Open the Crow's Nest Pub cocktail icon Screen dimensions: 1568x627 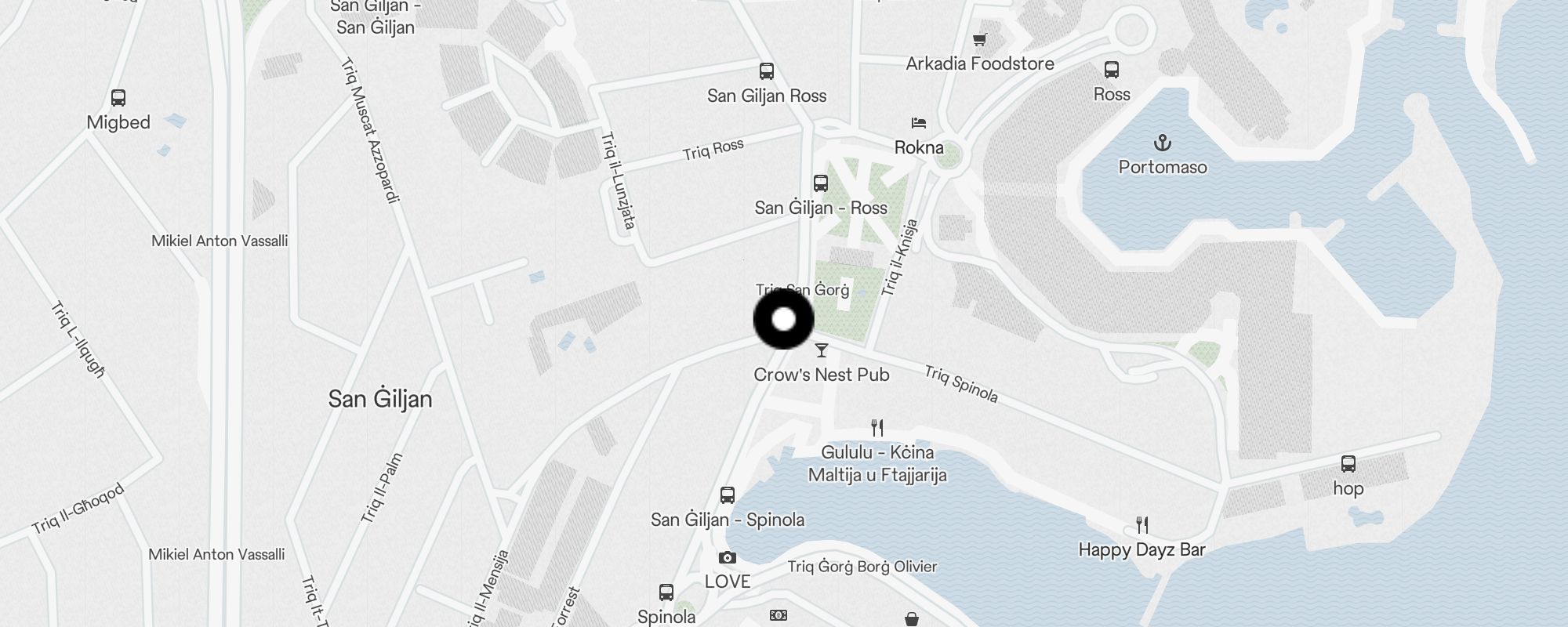pos(822,350)
